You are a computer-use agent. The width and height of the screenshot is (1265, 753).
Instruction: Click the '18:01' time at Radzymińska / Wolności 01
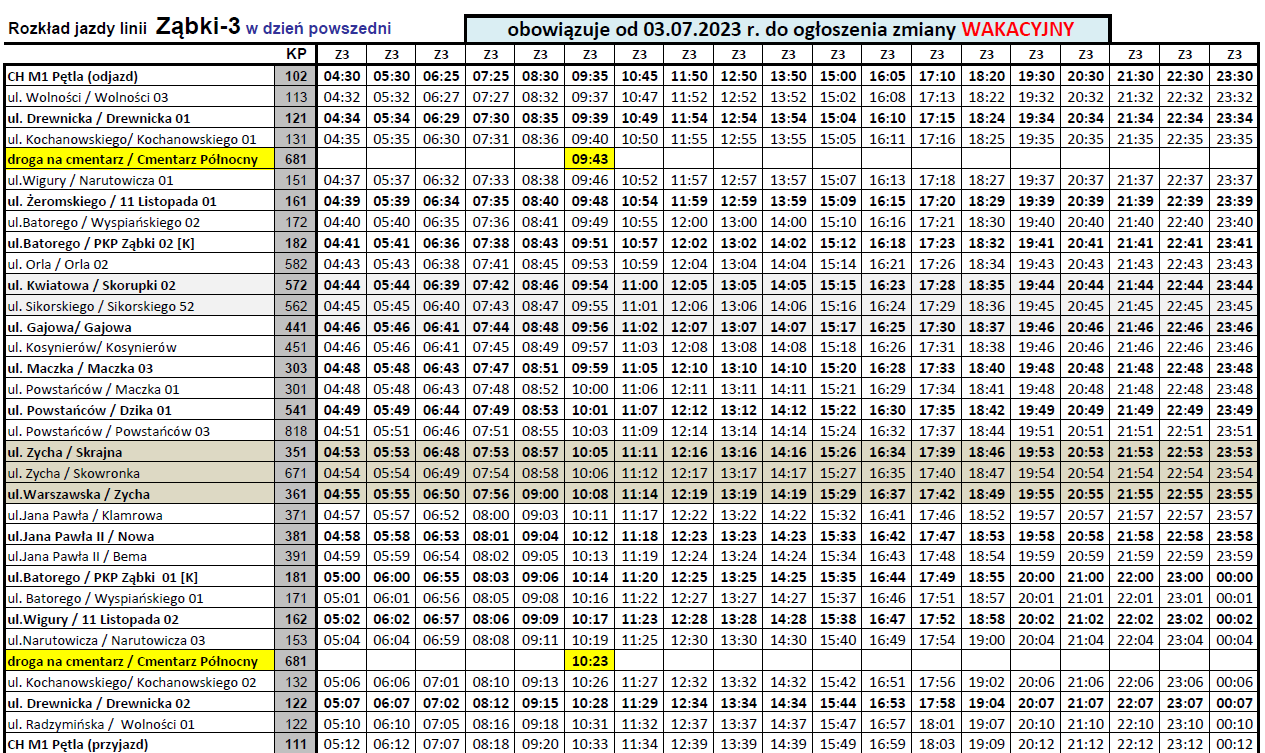(937, 724)
